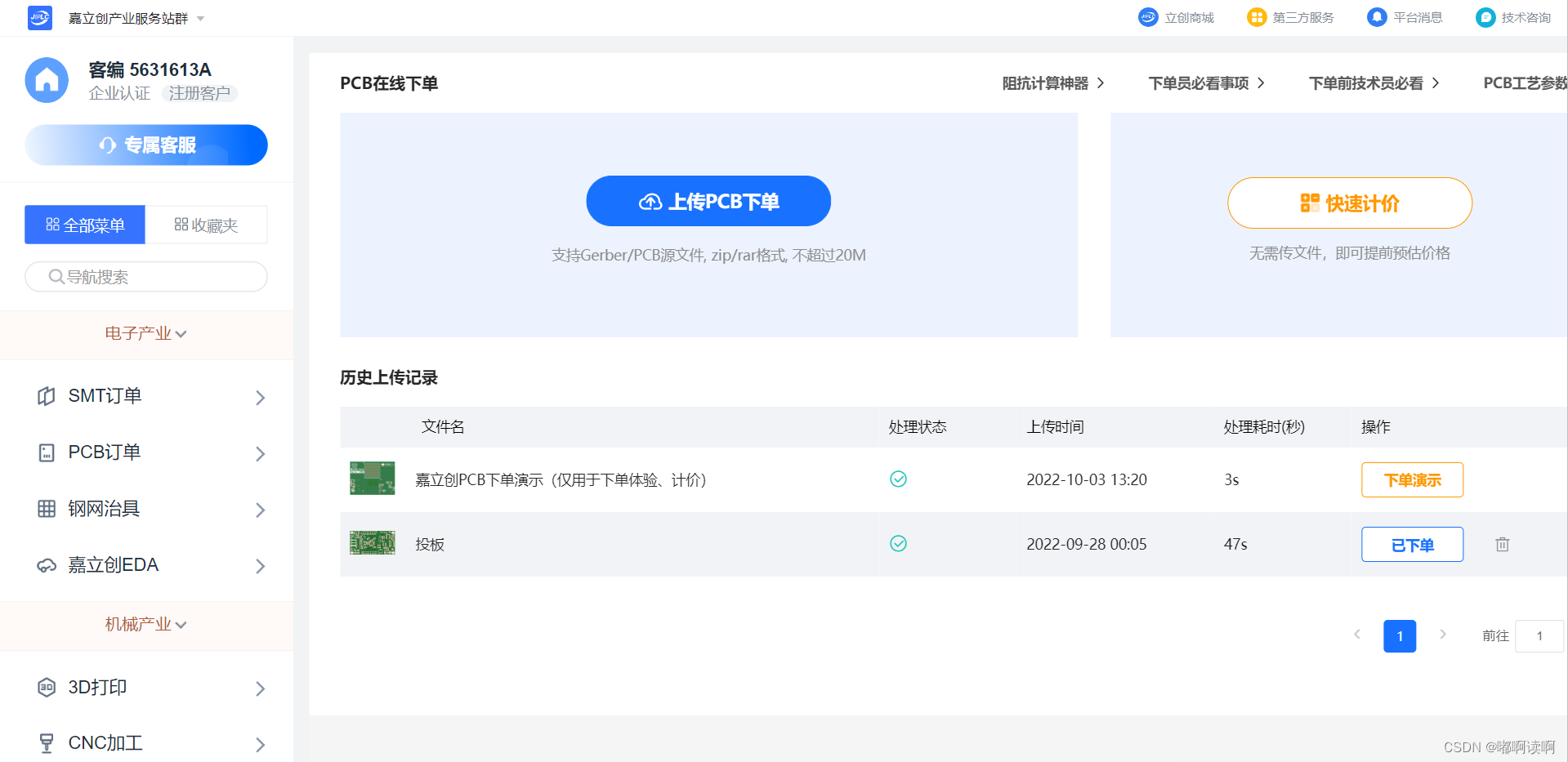Viewport: 1568px width, 762px height.
Task: Open the 立创商城 link icon
Action: 1148,17
